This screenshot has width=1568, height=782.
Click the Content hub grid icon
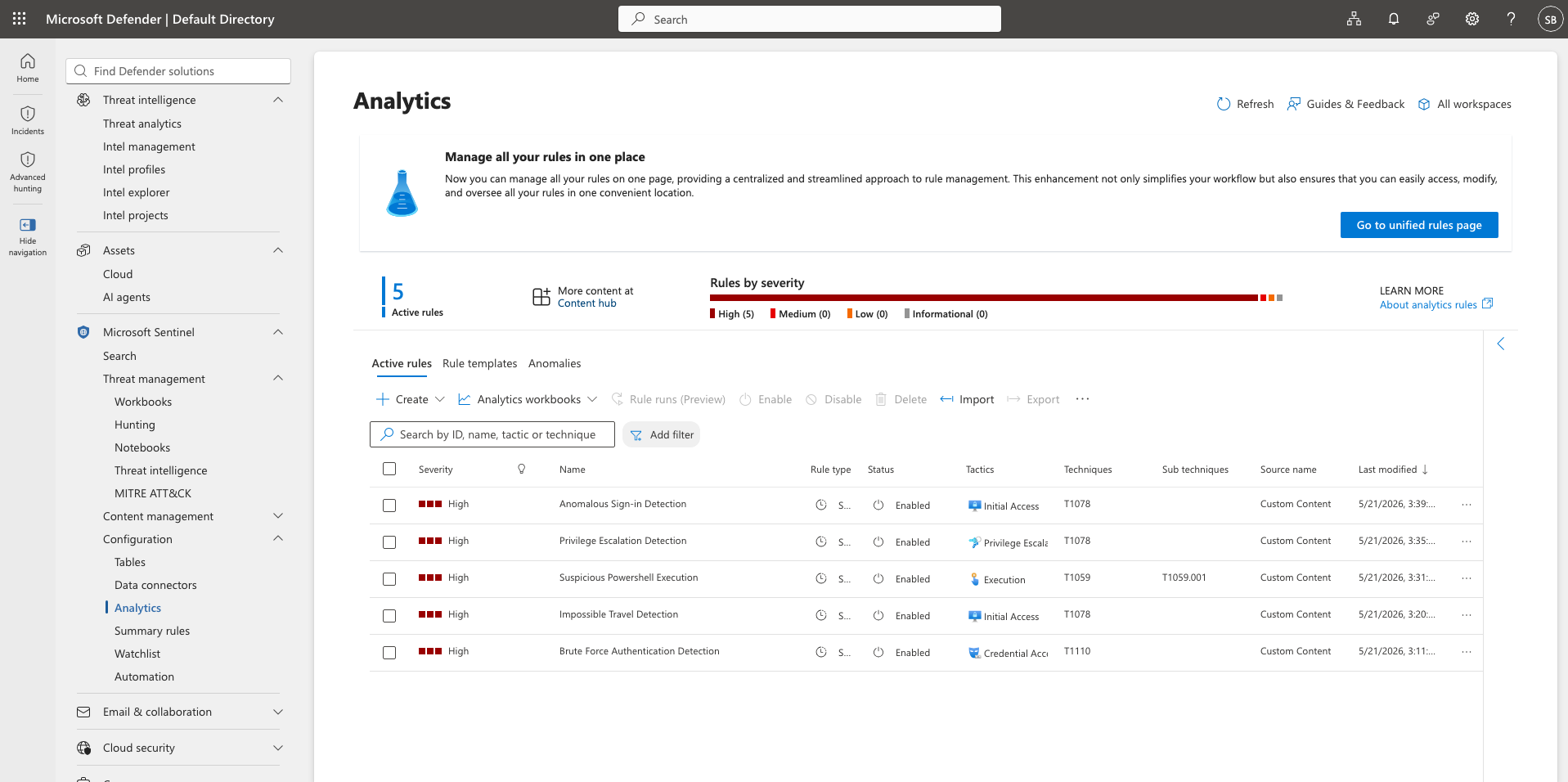pos(541,296)
